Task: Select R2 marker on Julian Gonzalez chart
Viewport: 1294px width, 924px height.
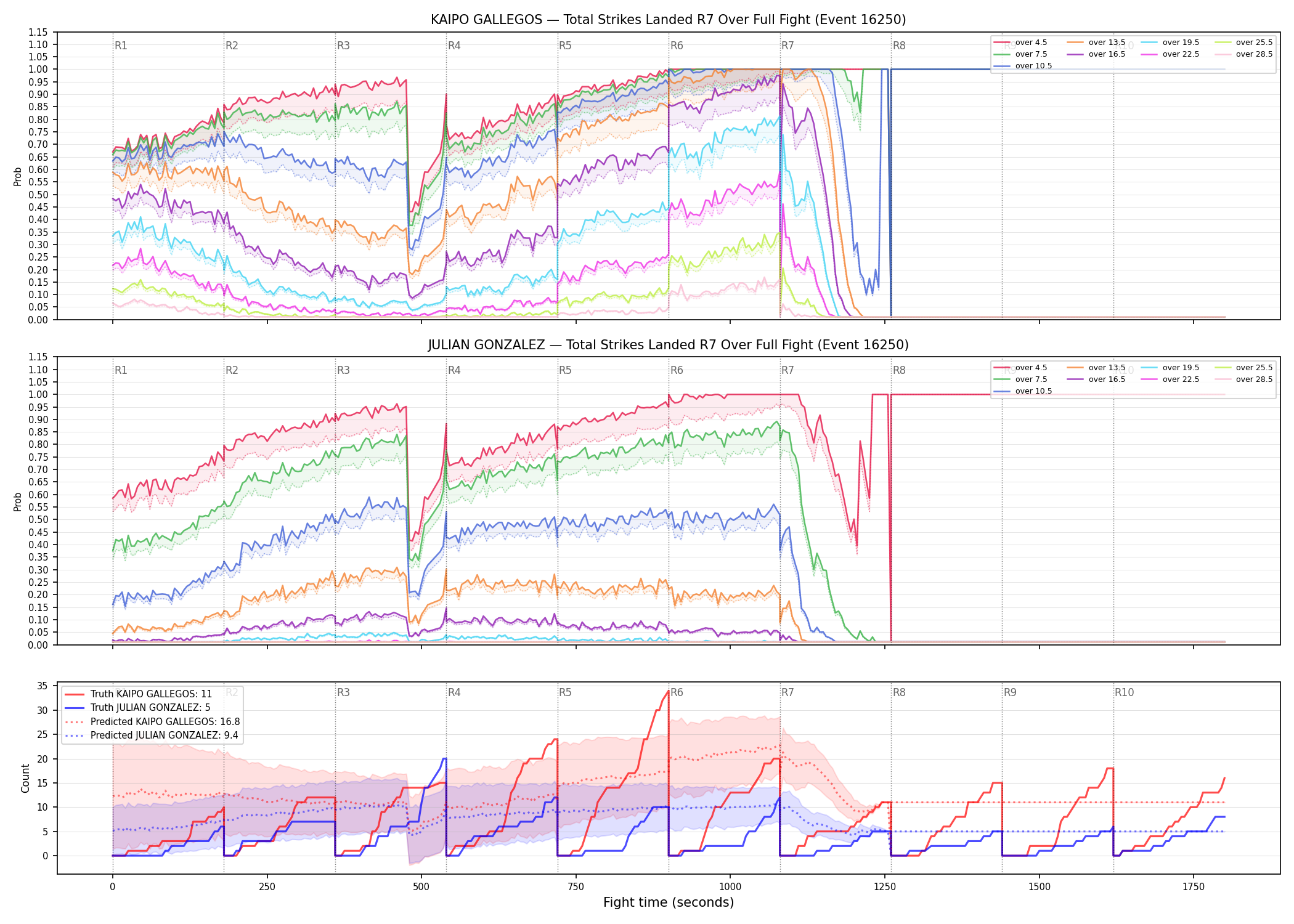Action: coord(232,370)
